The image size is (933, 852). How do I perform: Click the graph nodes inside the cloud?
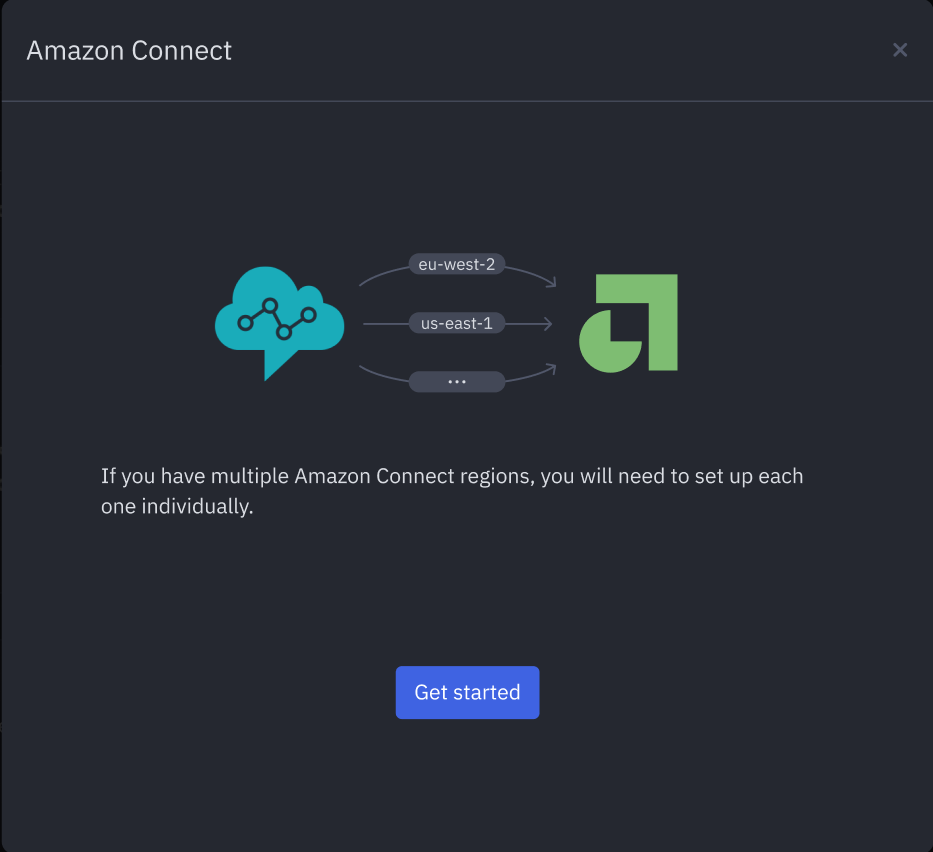click(277, 317)
